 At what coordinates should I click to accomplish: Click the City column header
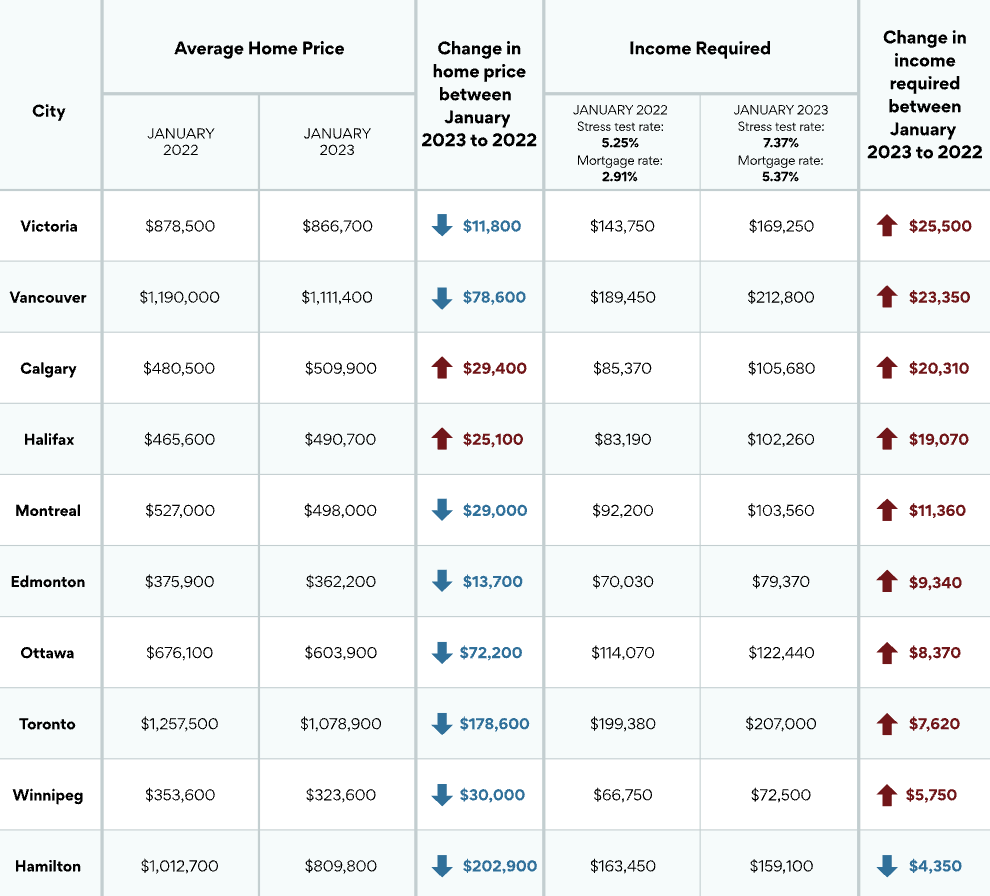(49, 111)
